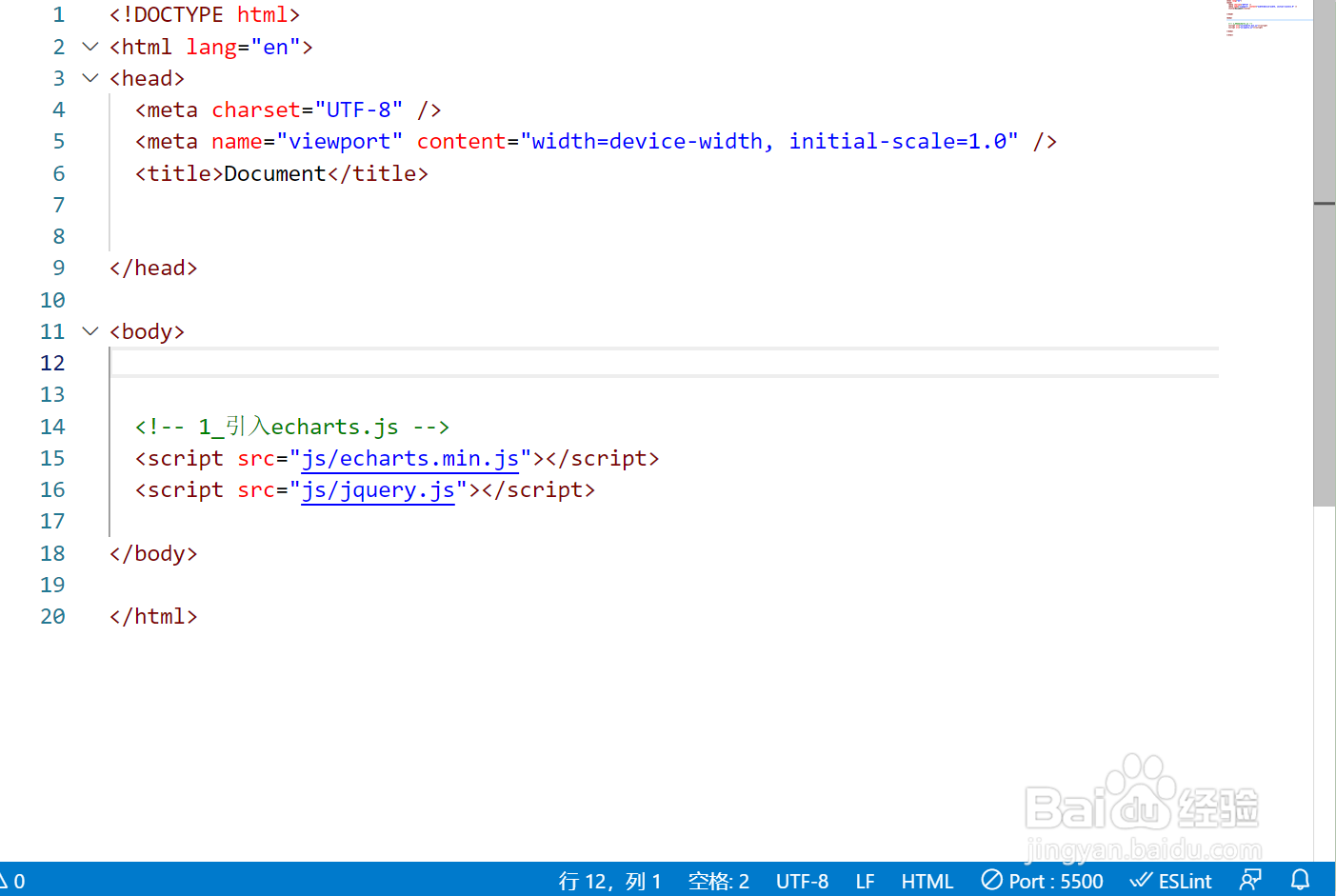Click the DOCTYPE html declaration
The width and height of the screenshot is (1336, 896).
point(205,15)
